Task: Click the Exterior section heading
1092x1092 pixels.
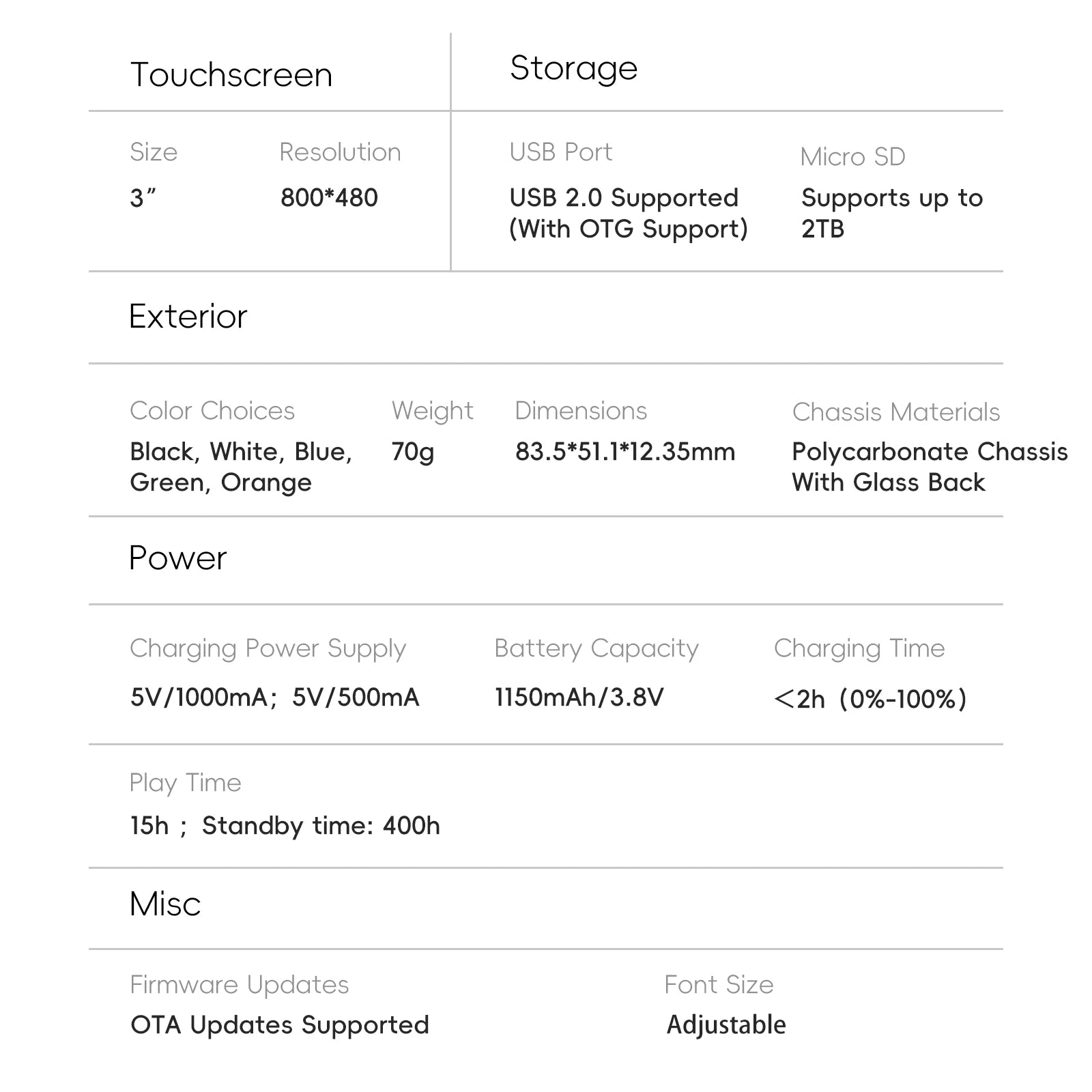Action: point(188,317)
